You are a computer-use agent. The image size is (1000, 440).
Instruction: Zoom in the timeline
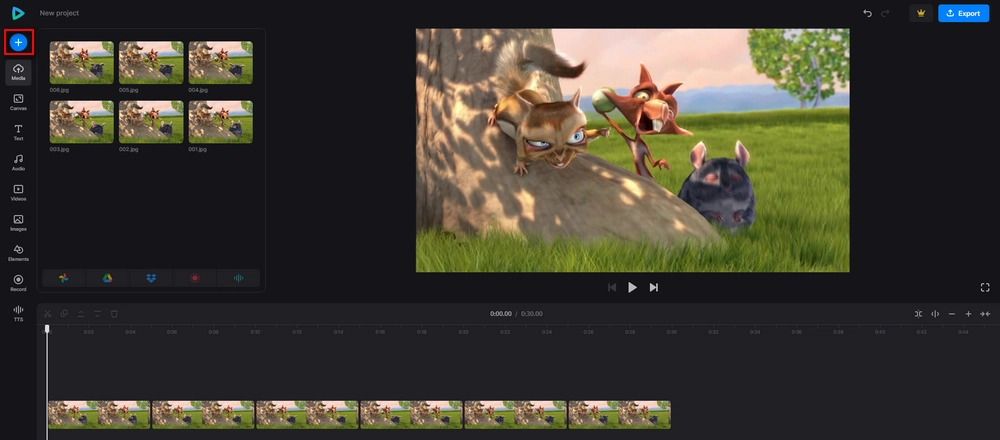pyautogui.click(x=968, y=314)
